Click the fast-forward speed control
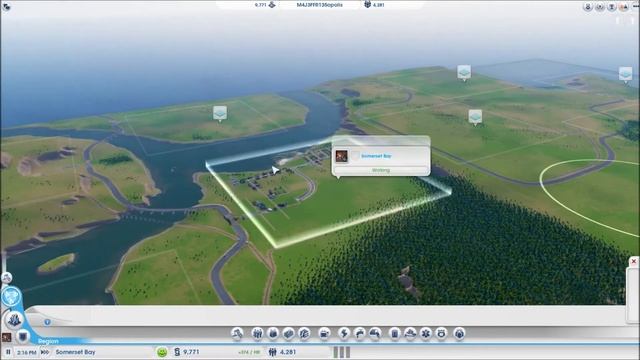This screenshot has height=360, width=640. (x=45, y=352)
